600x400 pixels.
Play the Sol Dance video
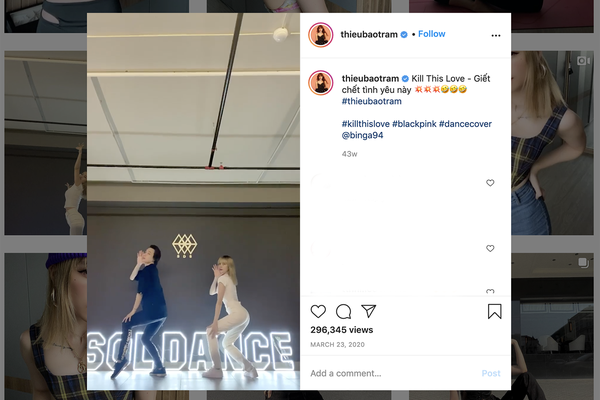(x=193, y=201)
